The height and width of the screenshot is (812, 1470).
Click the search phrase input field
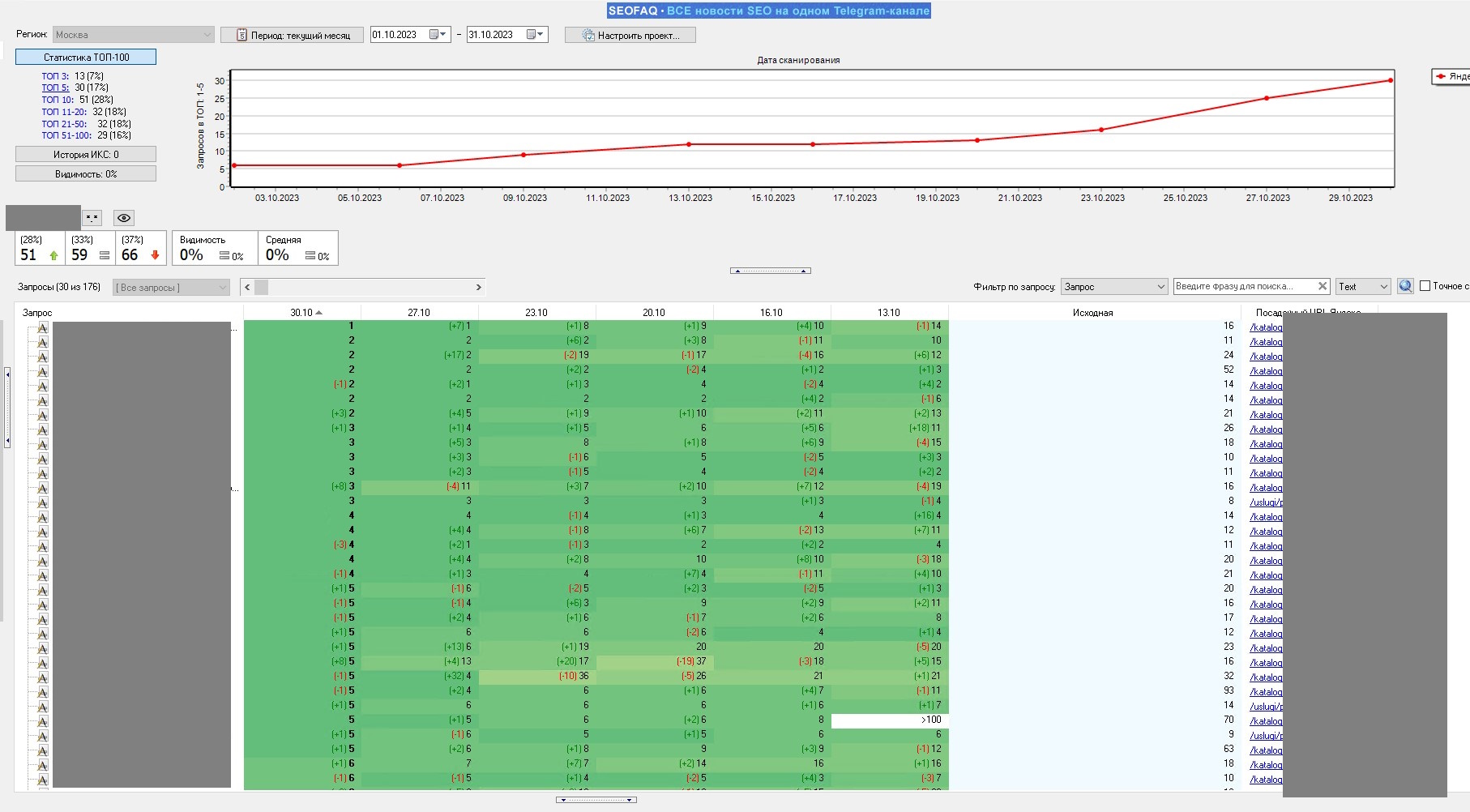[x=1242, y=286]
